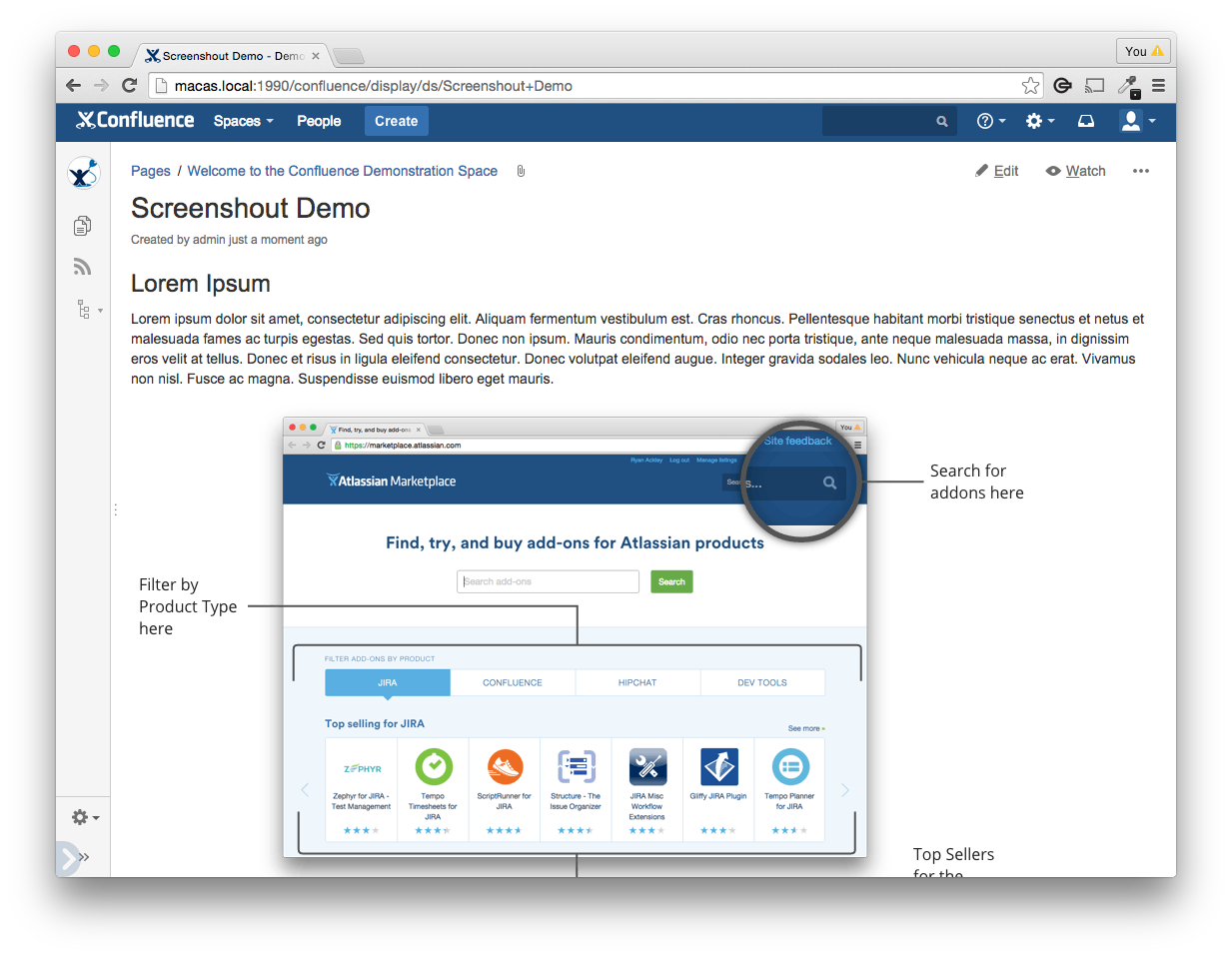Close the Screenshout Demo tab
The height and width of the screenshot is (957, 1232).
(x=316, y=56)
